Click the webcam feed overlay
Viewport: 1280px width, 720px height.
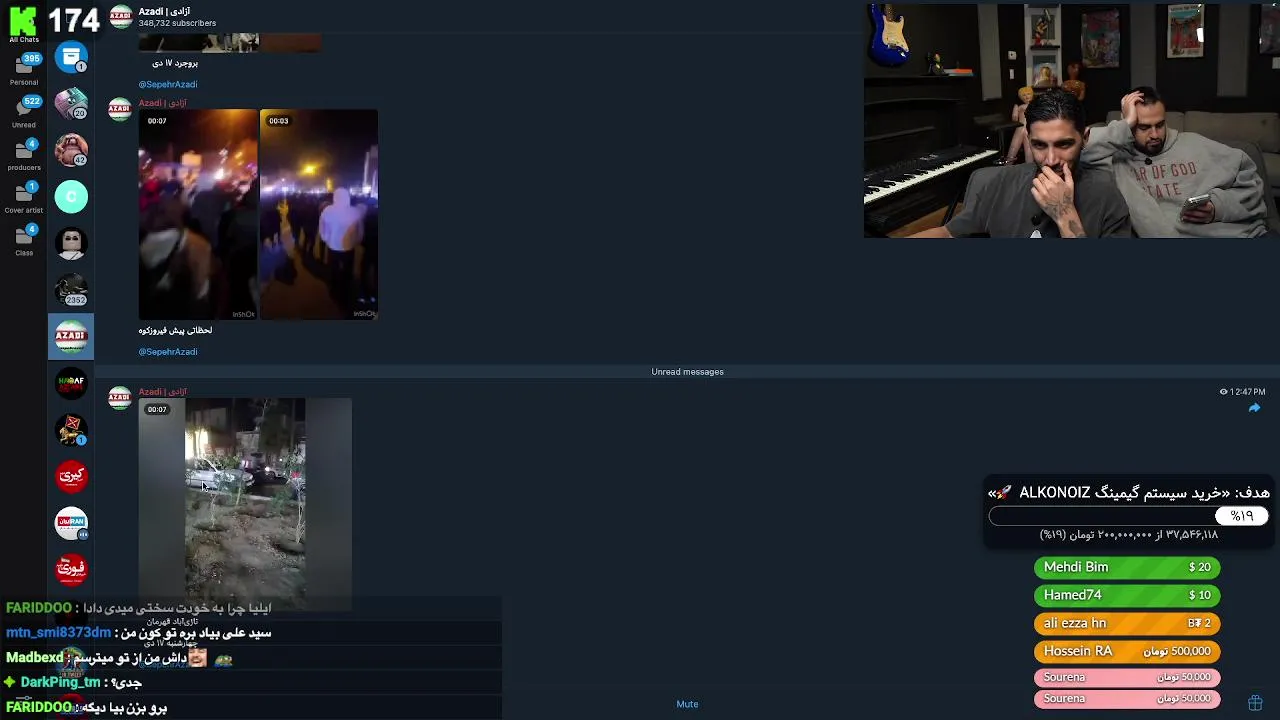(x=1071, y=121)
